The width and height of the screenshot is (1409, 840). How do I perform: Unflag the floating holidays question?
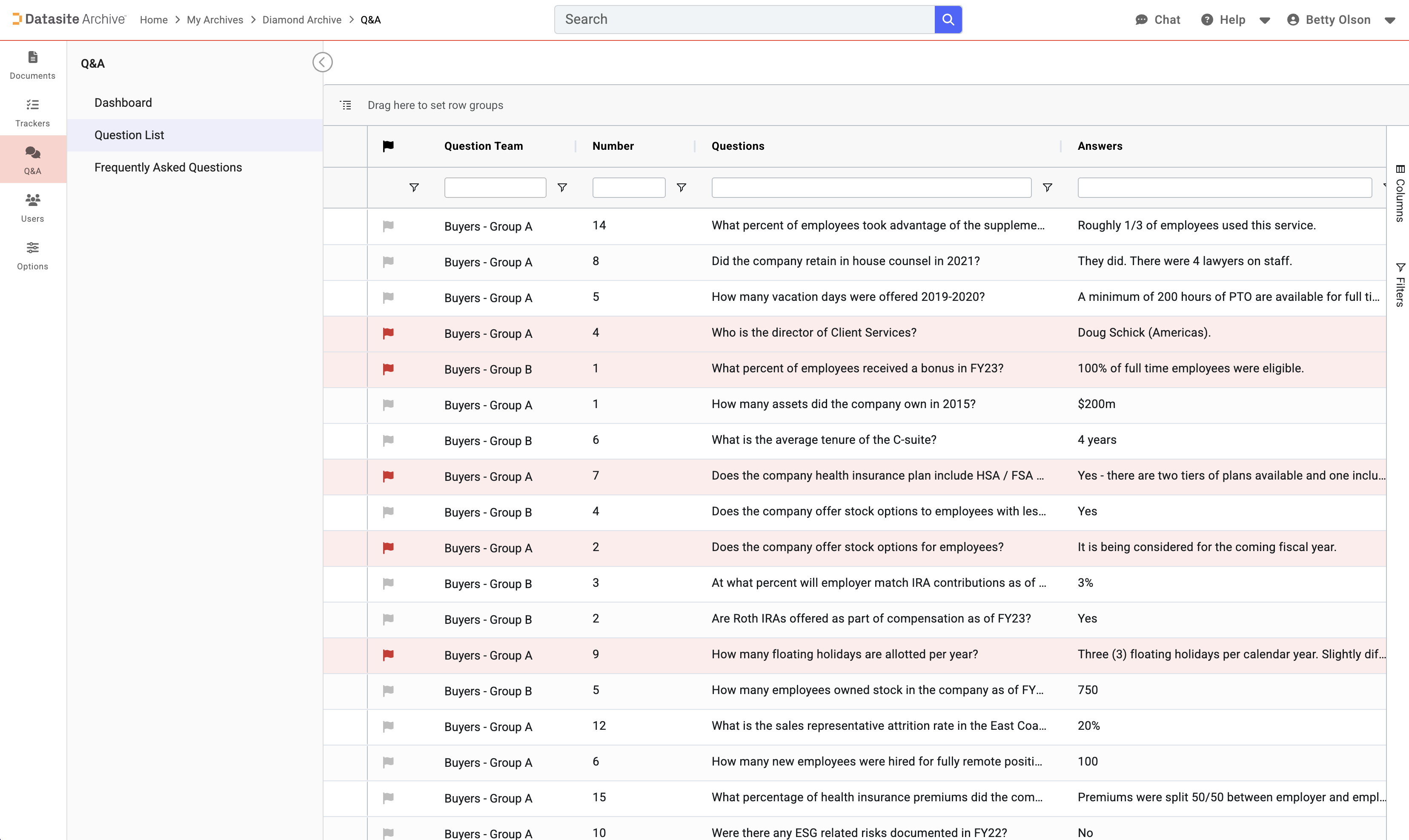pos(388,655)
